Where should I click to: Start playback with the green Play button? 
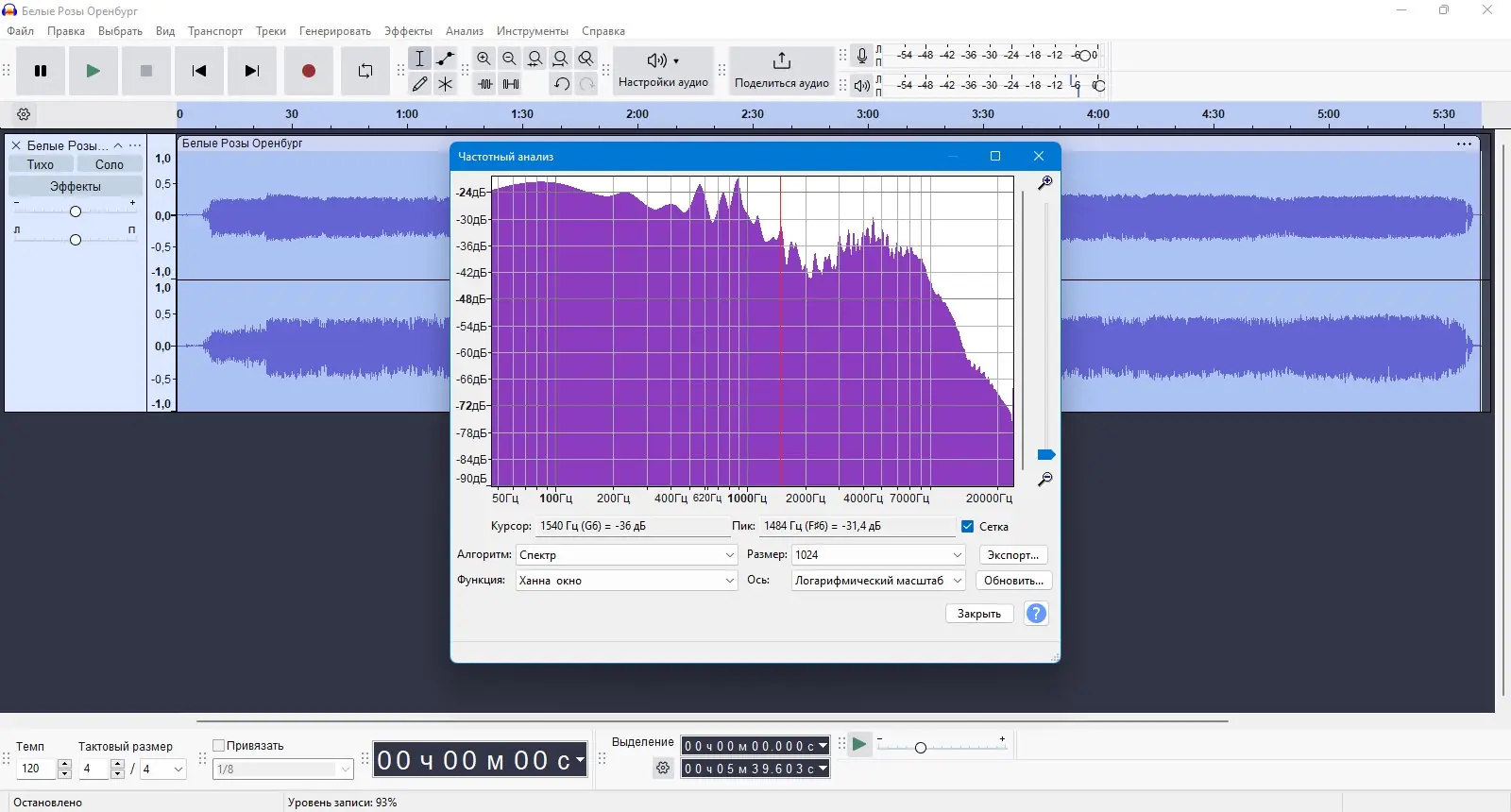(x=93, y=71)
